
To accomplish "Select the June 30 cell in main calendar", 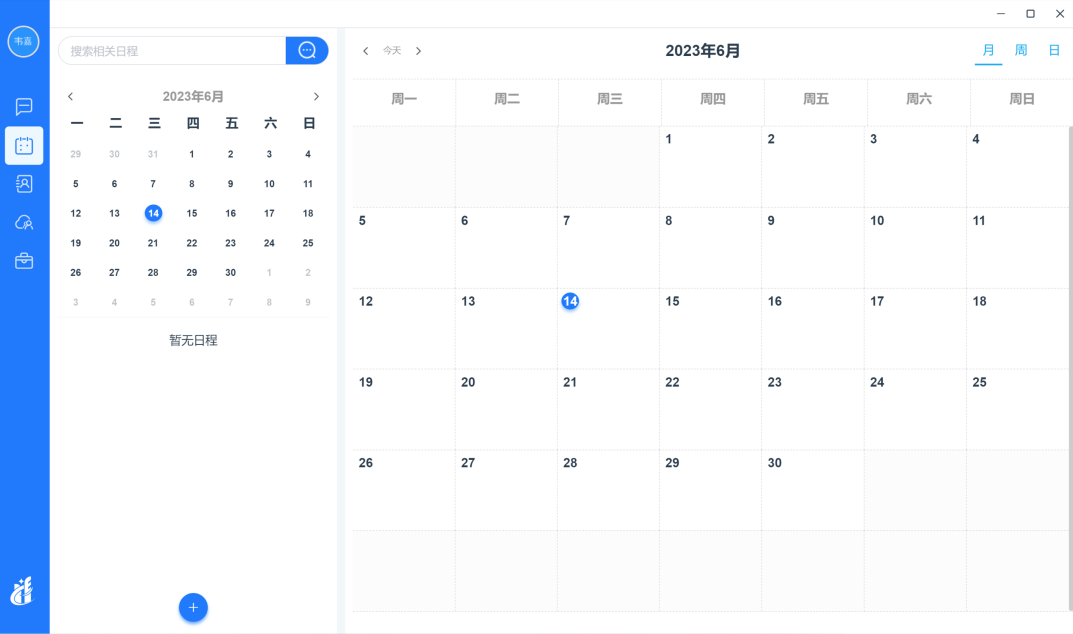I will [812, 490].
